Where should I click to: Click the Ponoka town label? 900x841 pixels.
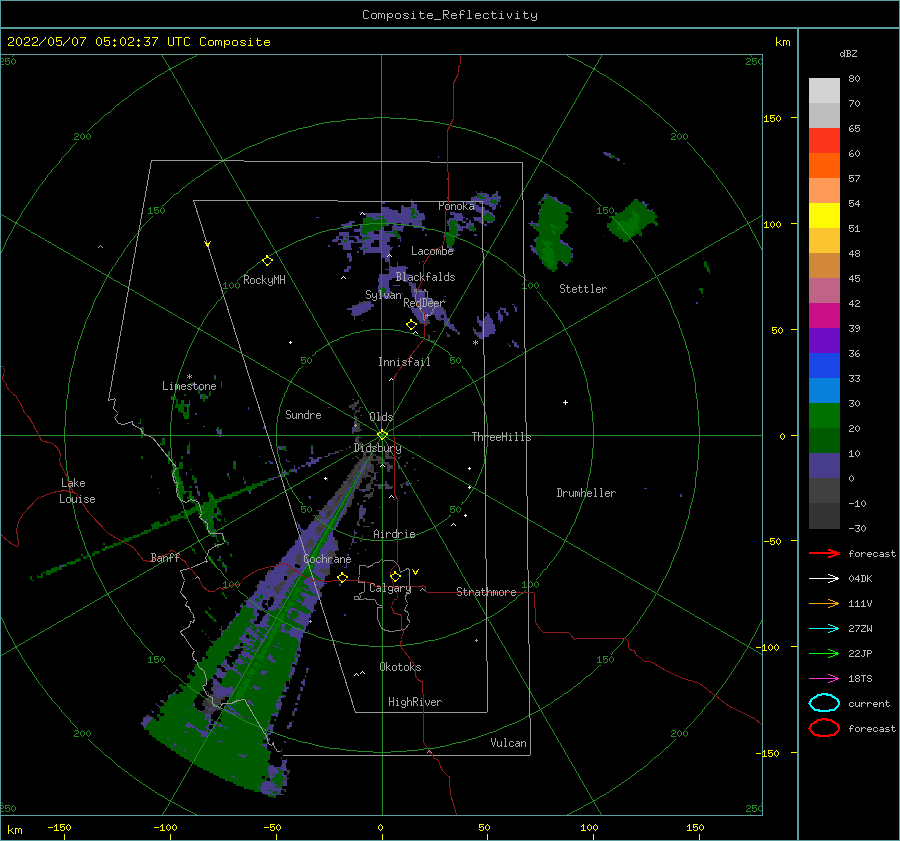(456, 206)
